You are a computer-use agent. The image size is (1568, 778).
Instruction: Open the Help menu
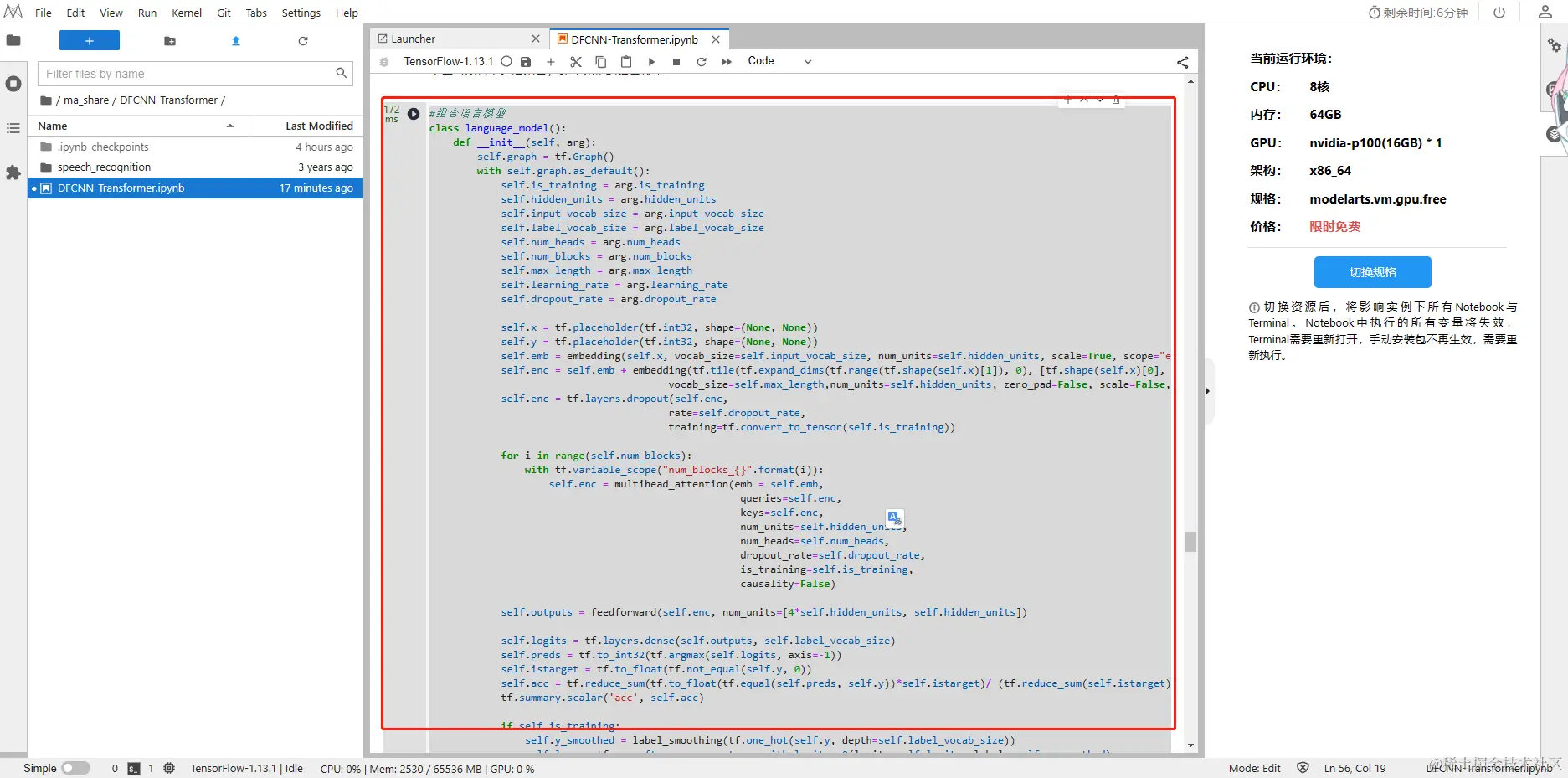tap(347, 13)
